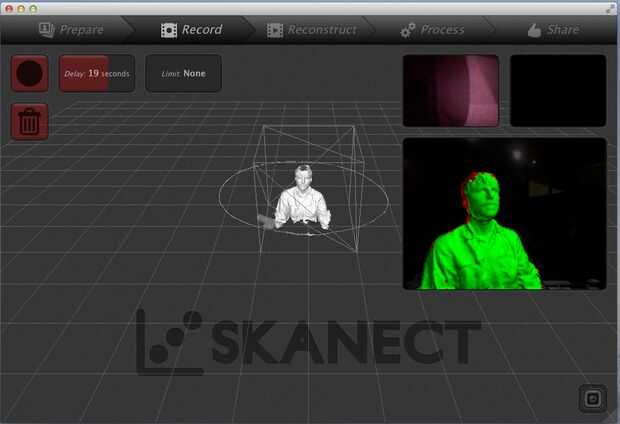Click the Skanect logo watermark
620x424 pixels.
(x=308, y=342)
